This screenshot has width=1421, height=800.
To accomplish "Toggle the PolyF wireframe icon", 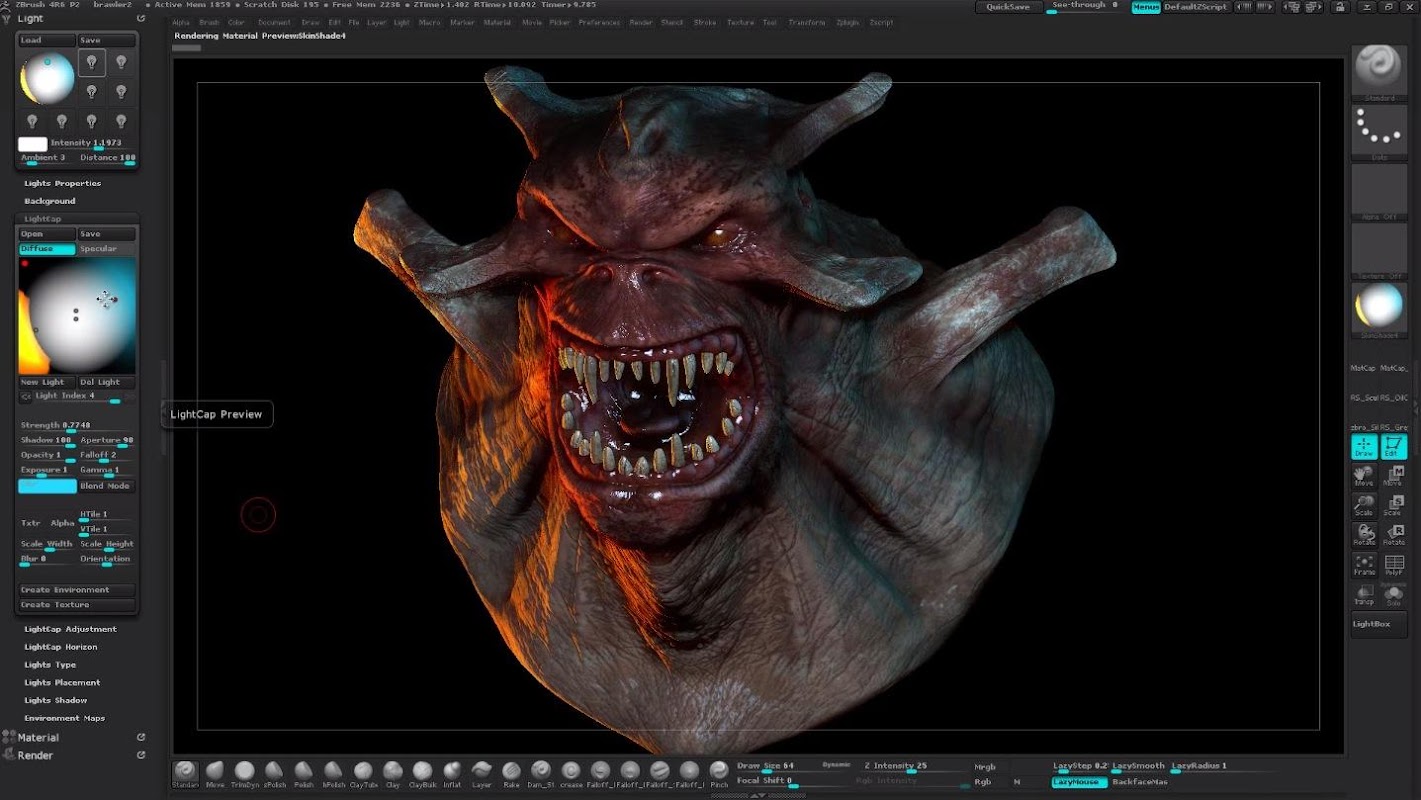I will pos(1394,565).
